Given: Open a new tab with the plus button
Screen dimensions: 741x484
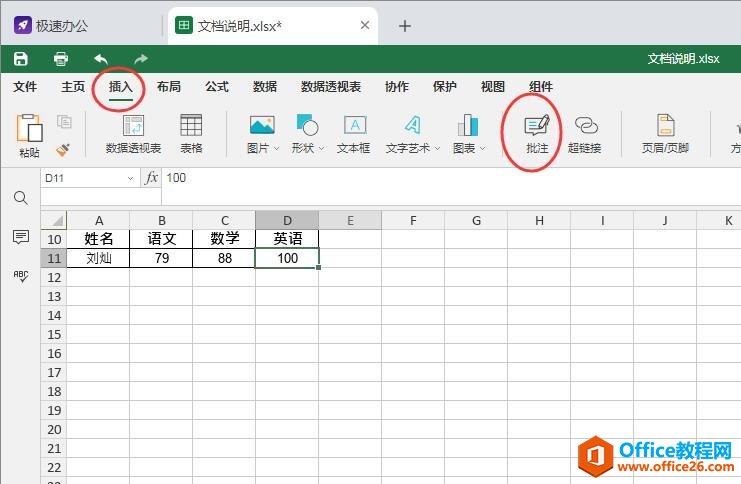Looking at the screenshot, I should (405, 26).
